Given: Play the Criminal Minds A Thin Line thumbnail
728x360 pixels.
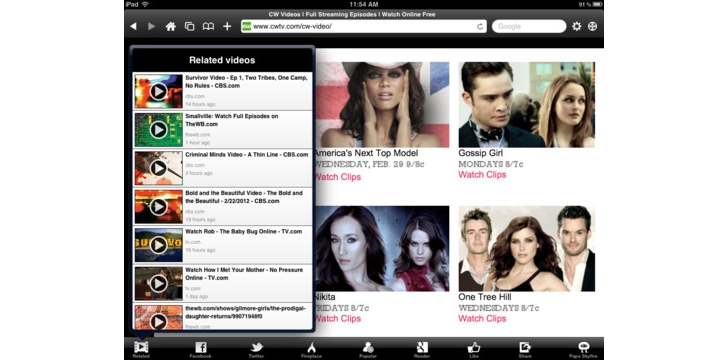Looking at the screenshot, I should coord(158,168).
